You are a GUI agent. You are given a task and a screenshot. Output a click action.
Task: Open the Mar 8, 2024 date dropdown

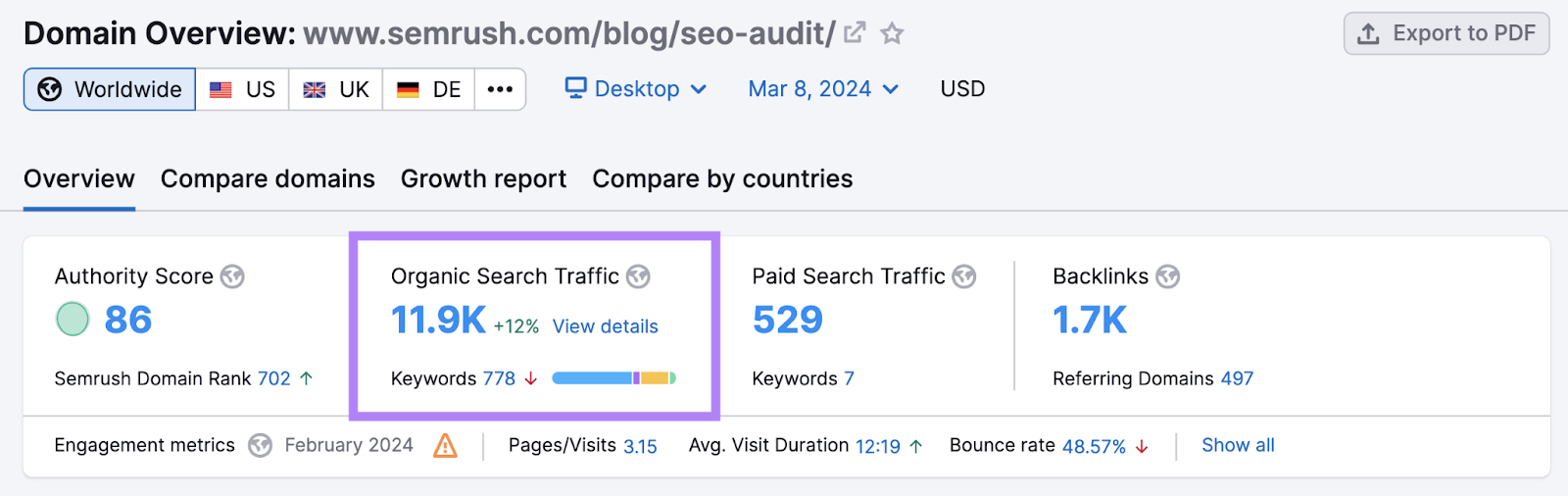tap(823, 89)
